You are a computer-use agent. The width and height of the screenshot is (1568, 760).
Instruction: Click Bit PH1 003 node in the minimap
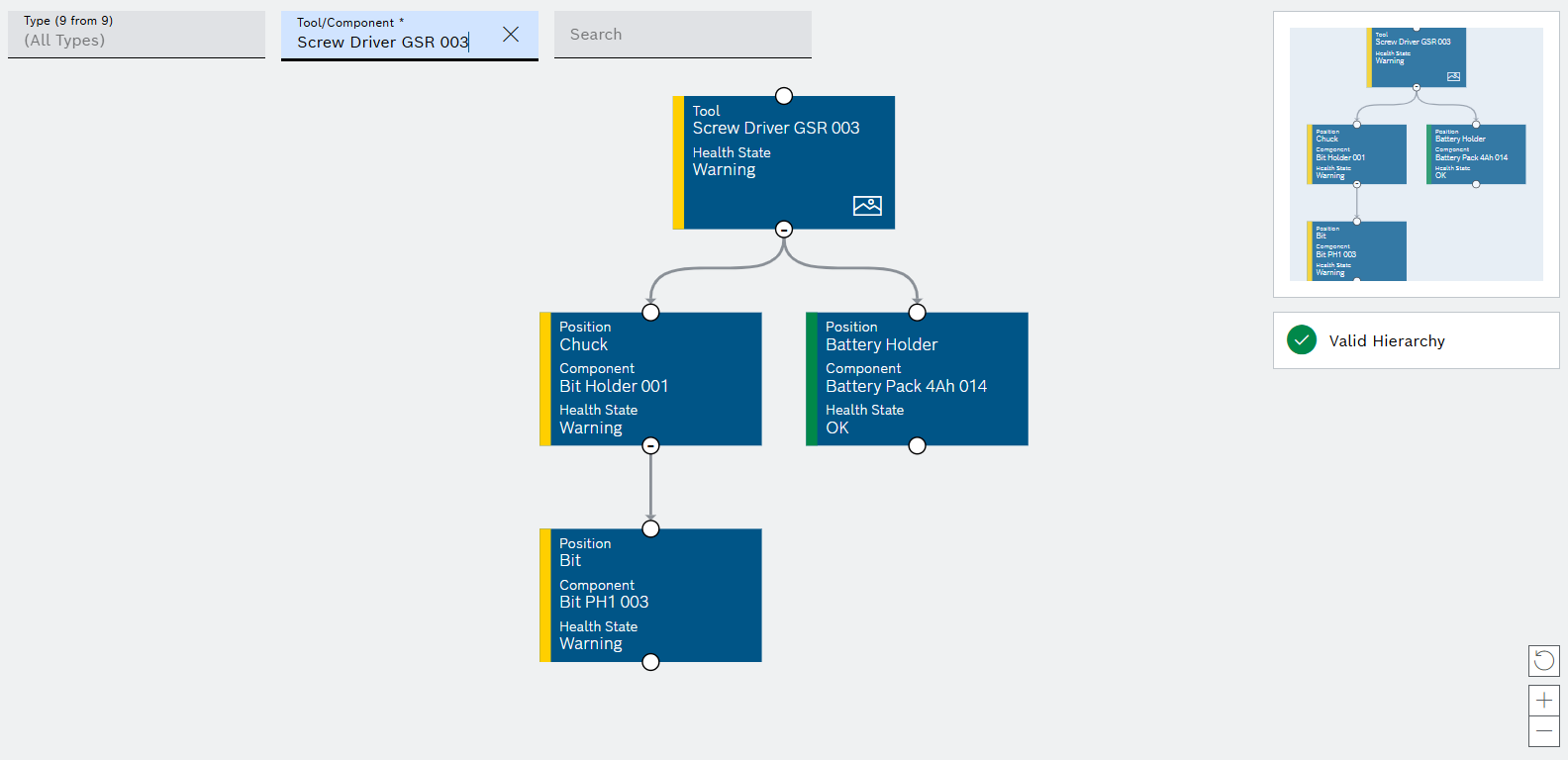click(x=1357, y=251)
